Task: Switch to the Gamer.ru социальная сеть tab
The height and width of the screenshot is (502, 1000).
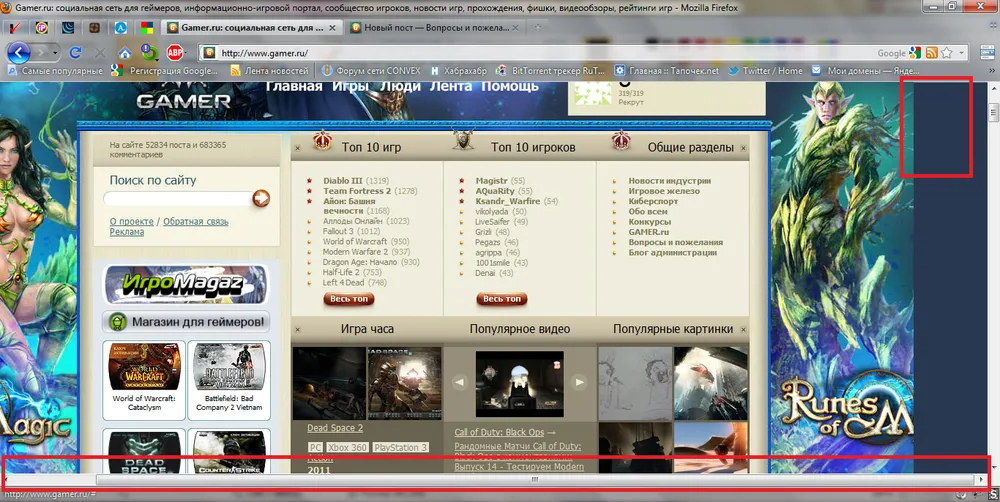Action: tap(253, 28)
